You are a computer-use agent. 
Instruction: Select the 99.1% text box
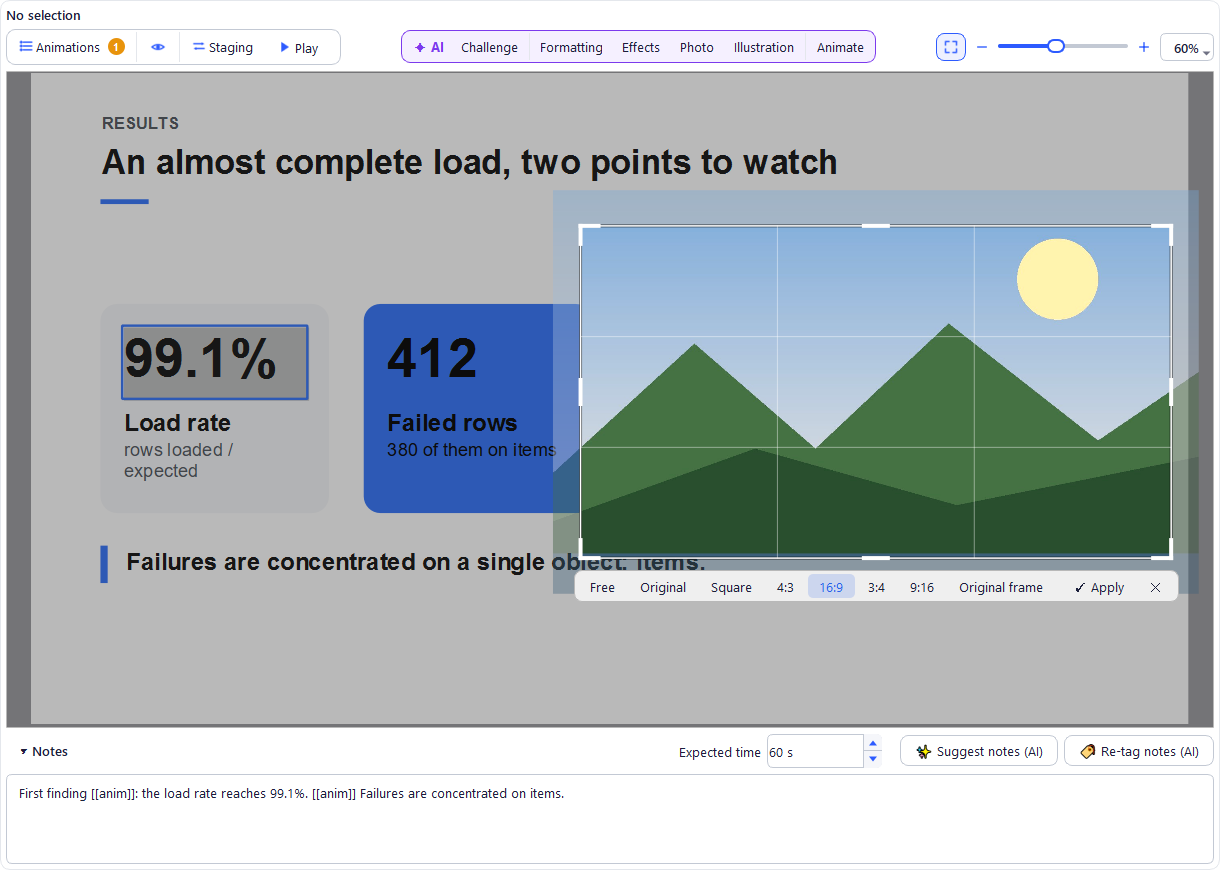click(215, 362)
